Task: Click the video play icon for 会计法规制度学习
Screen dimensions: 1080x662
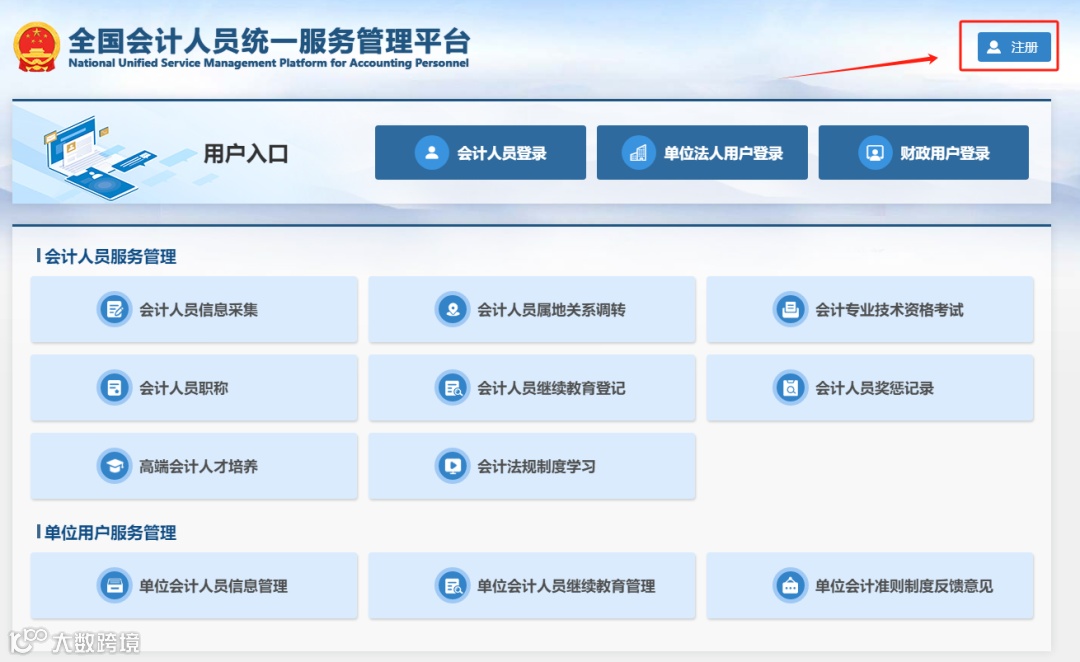Action: [453, 466]
